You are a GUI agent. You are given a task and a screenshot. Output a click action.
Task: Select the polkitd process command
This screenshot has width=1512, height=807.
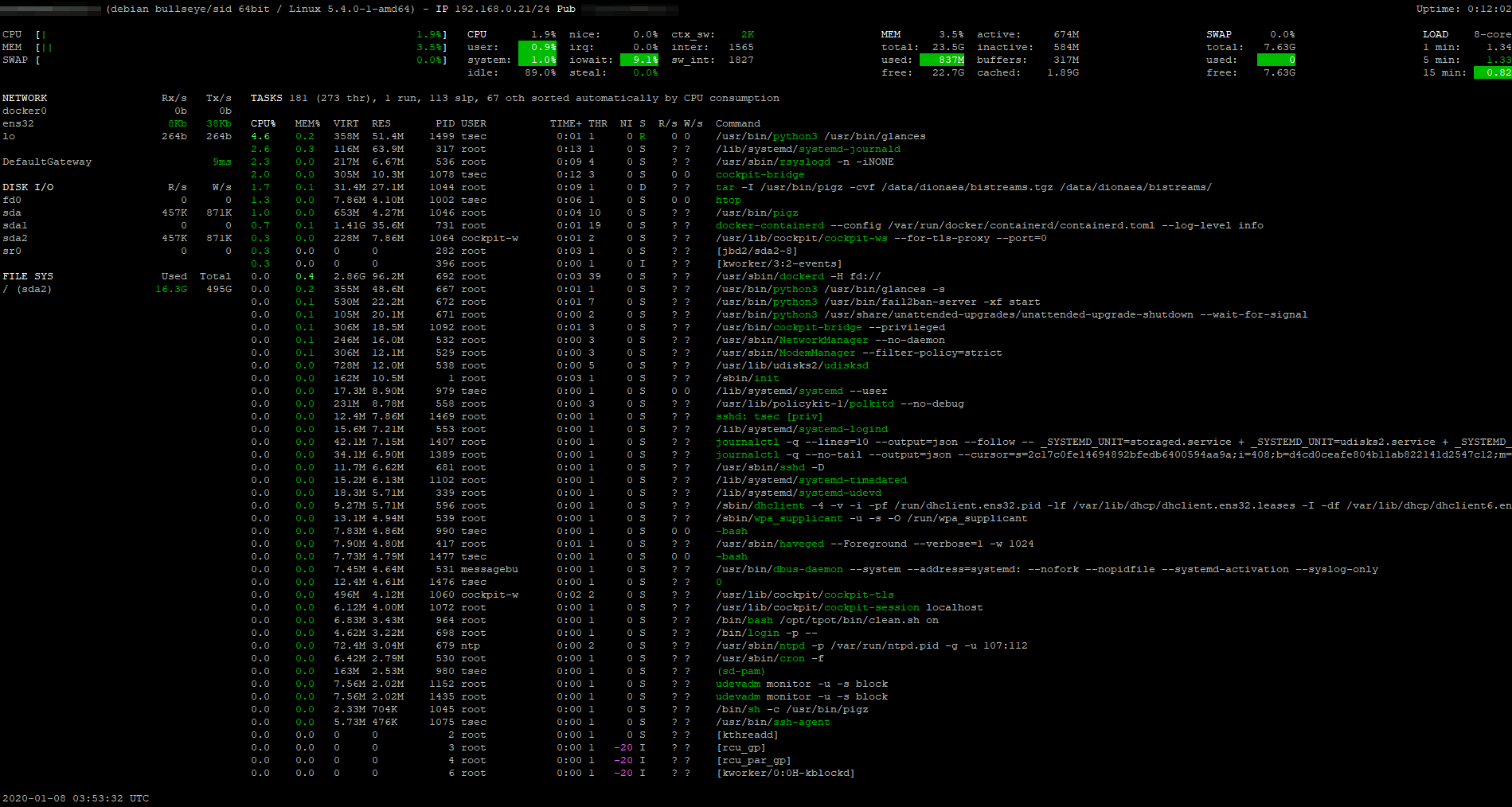[840, 403]
